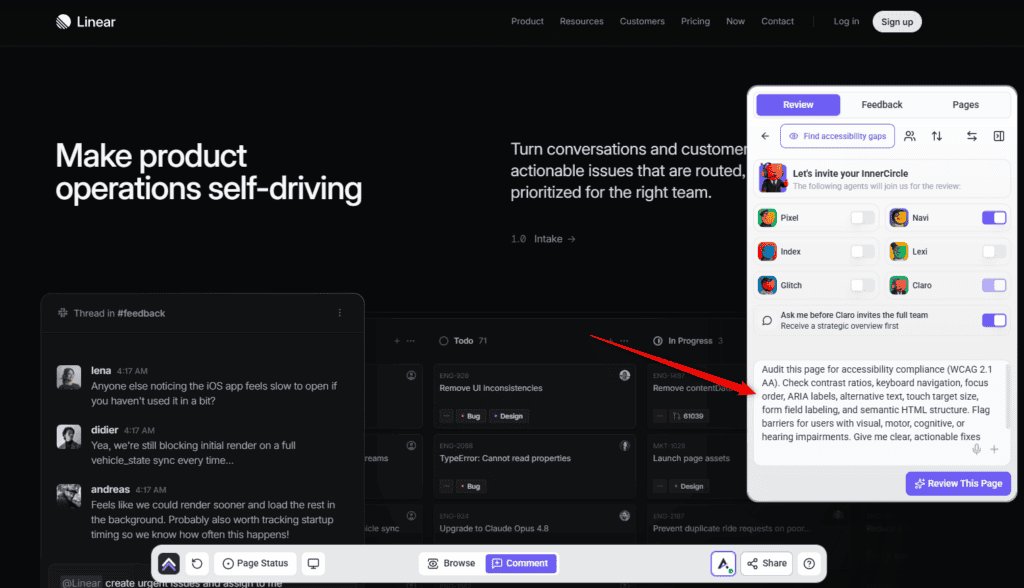
Task: Open the feedback thread three-dot menu
Action: click(340, 313)
